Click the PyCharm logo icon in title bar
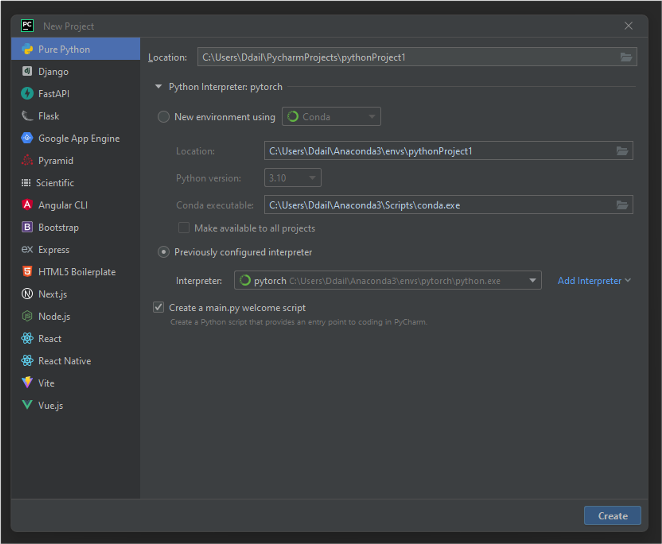This screenshot has width=662, height=544. (27, 26)
